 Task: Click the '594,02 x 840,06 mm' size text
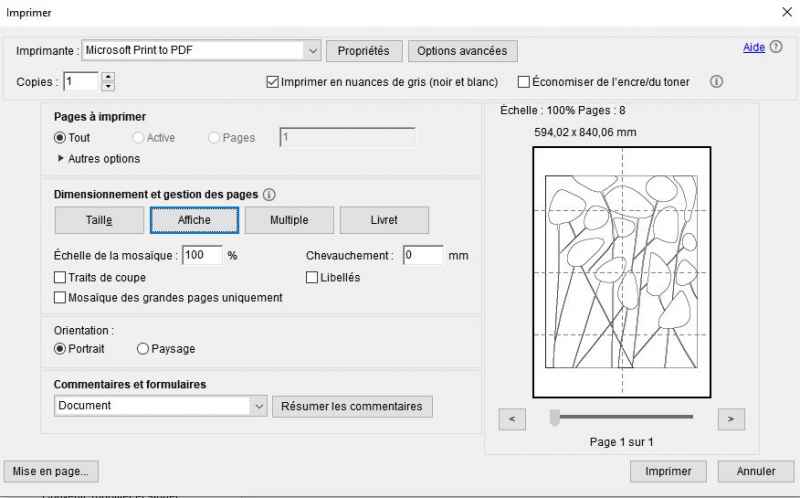pos(585,132)
